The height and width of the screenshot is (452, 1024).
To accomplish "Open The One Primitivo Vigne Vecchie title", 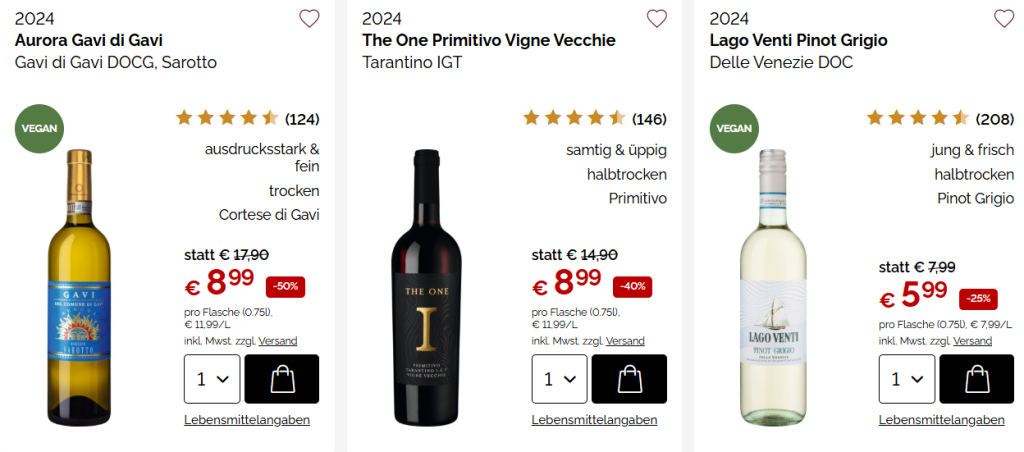I will [488, 41].
